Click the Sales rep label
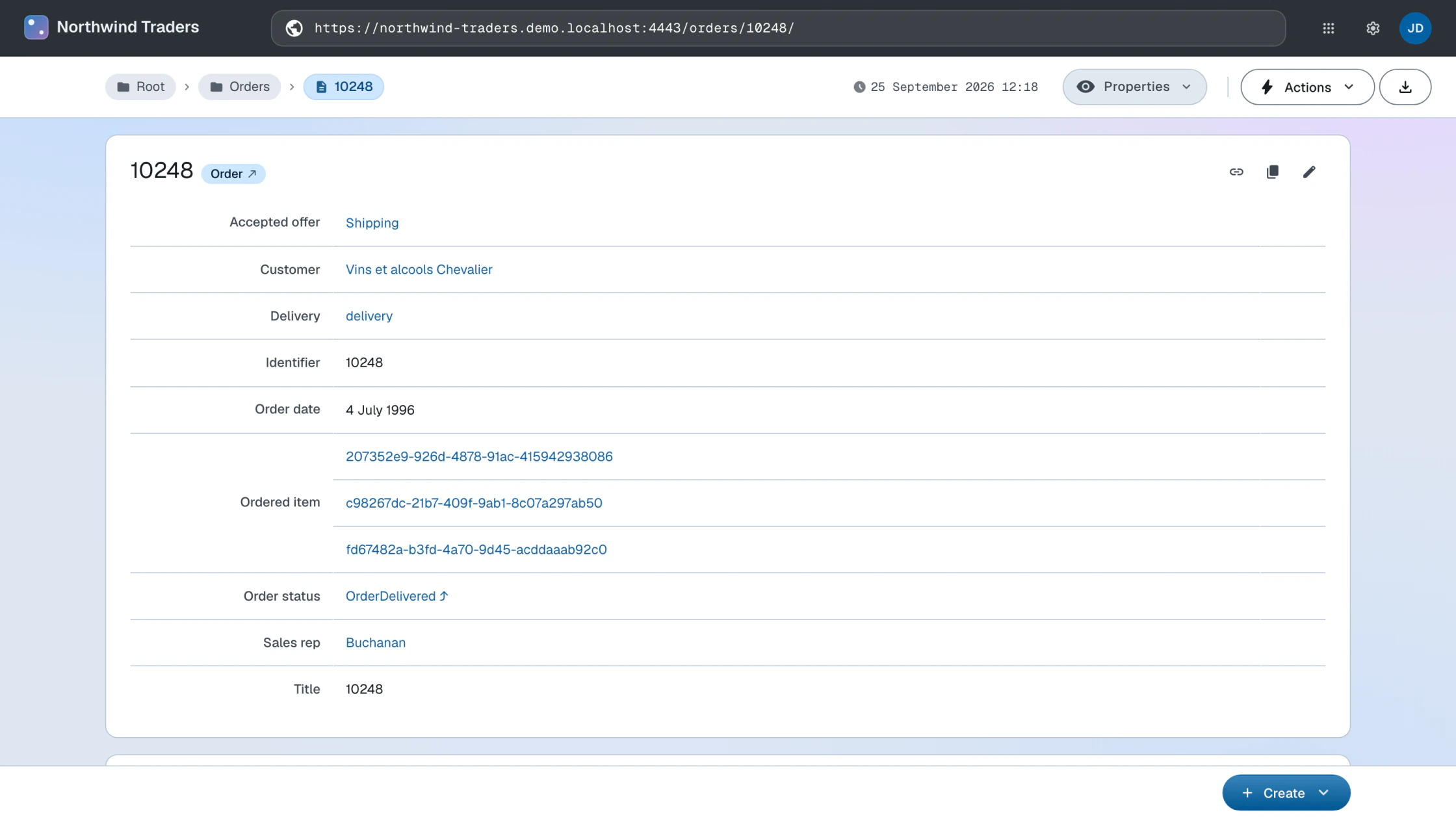 coord(291,643)
